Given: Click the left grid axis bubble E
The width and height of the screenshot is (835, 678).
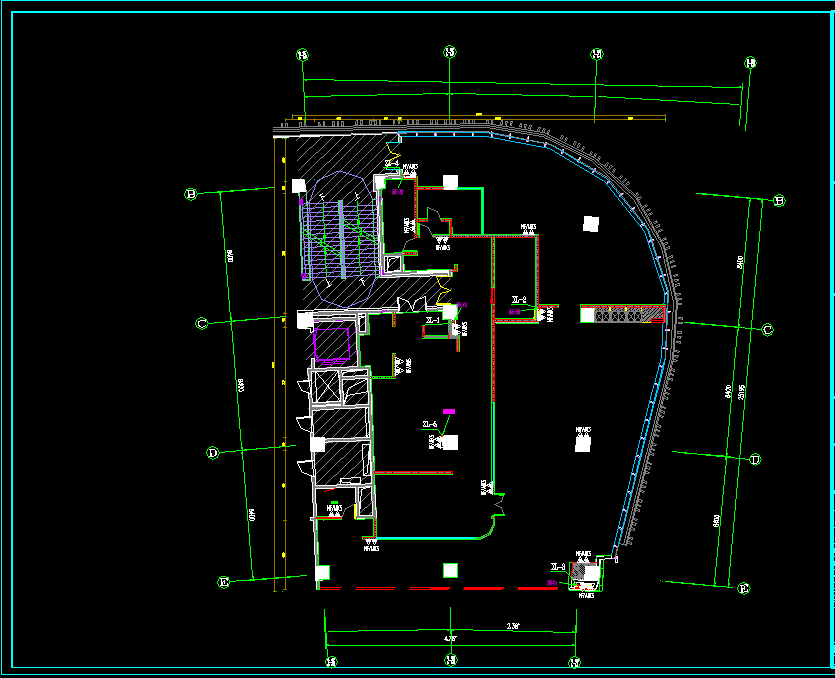Looking at the screenshot, I should pos(223,581).
